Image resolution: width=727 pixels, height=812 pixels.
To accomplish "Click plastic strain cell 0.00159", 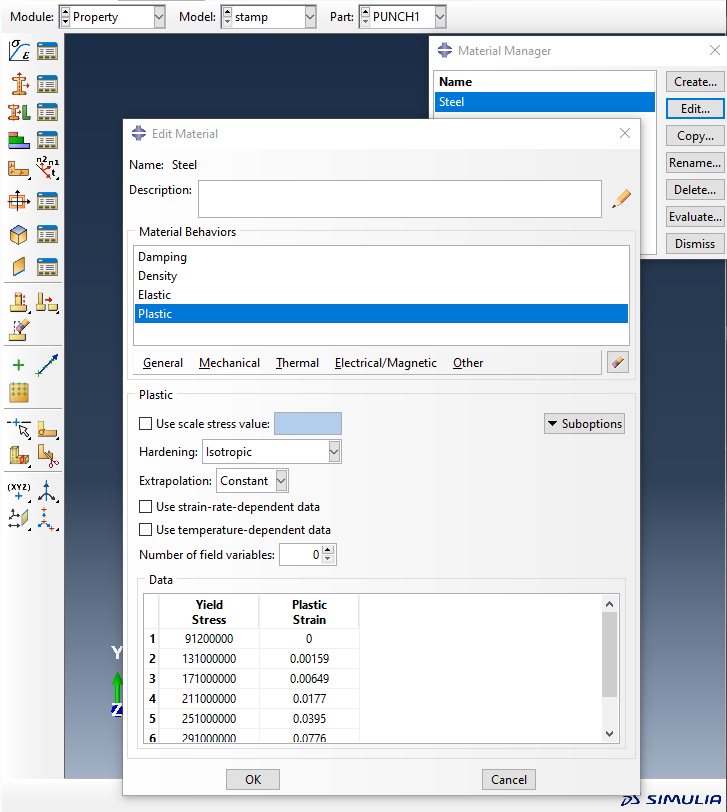I will click(x=309, y=658).
